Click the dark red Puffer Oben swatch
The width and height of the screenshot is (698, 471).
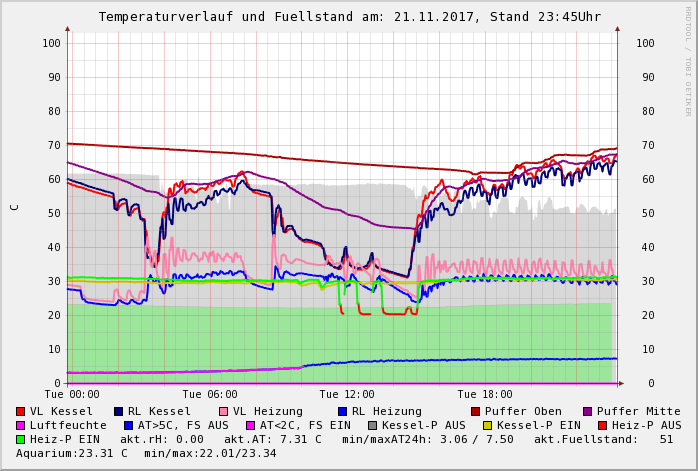[476, 411]
